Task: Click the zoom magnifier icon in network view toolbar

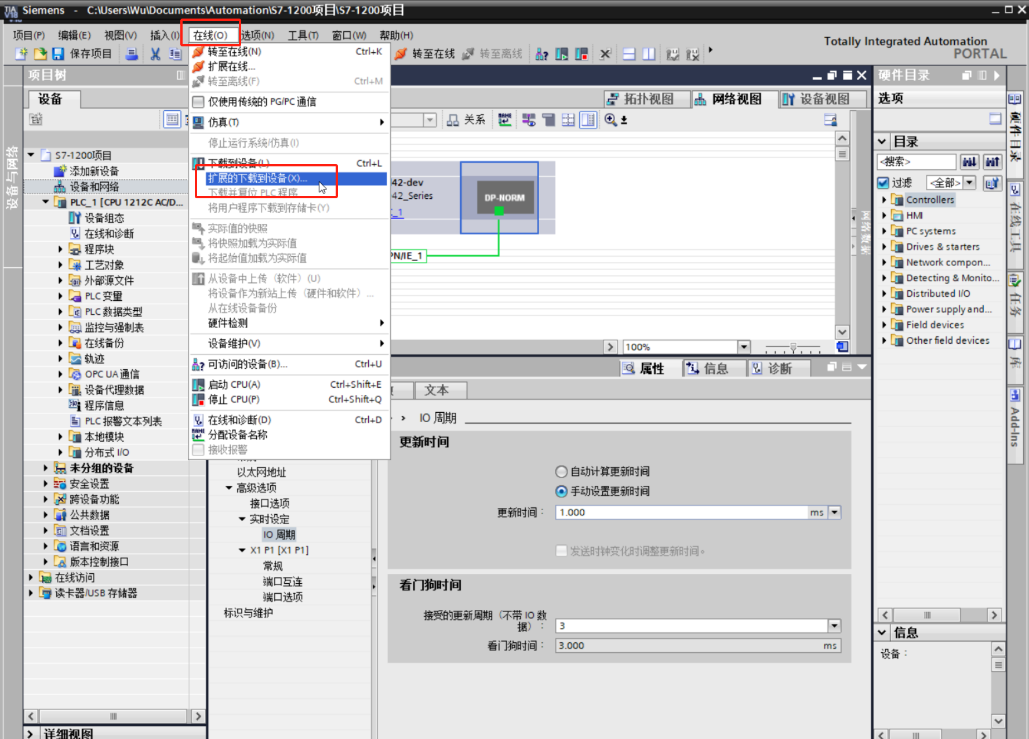Action: click(611, 120)
